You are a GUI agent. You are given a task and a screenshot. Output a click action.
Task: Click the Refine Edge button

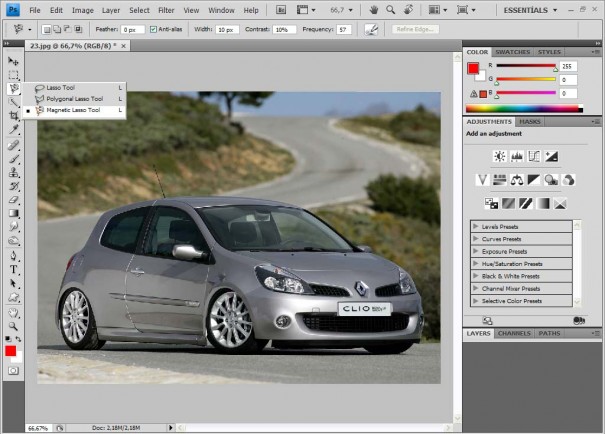click(x=415, y=29)
